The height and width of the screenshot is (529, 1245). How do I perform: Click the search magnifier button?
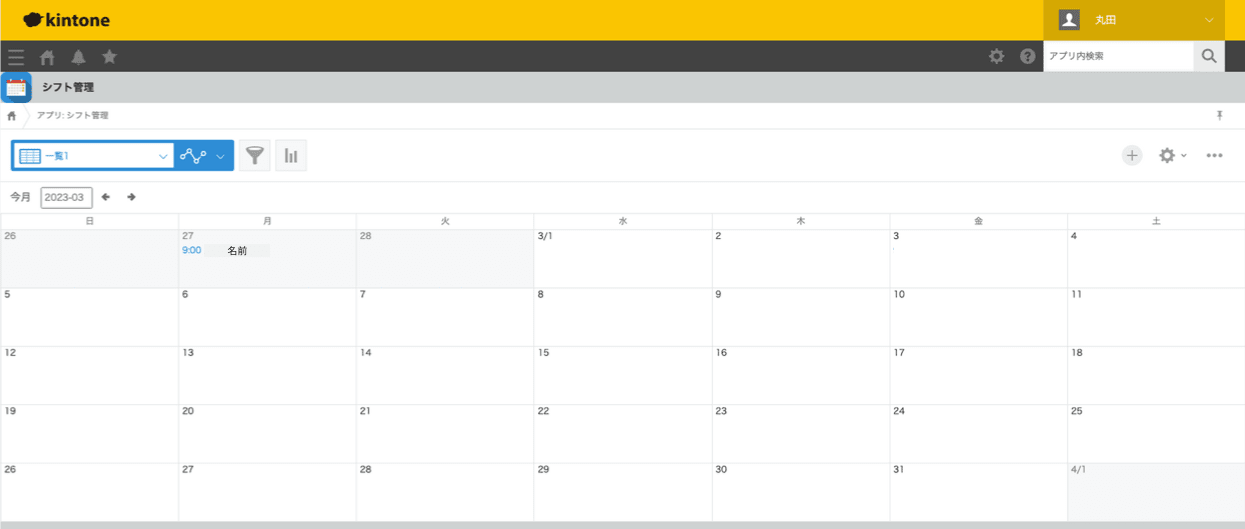pos(1209,56)
